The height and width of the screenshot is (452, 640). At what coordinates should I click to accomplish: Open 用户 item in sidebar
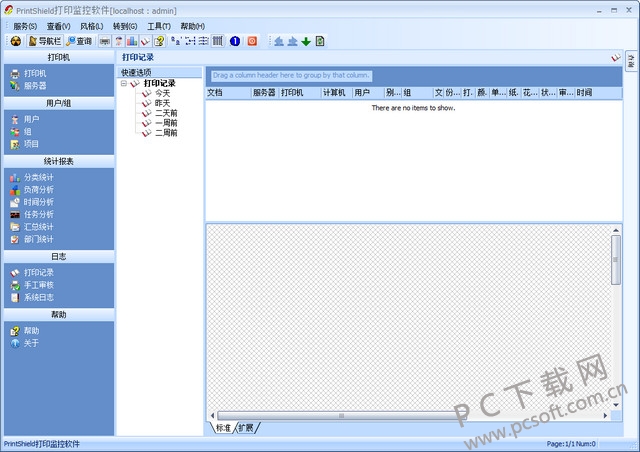point(25,119)
